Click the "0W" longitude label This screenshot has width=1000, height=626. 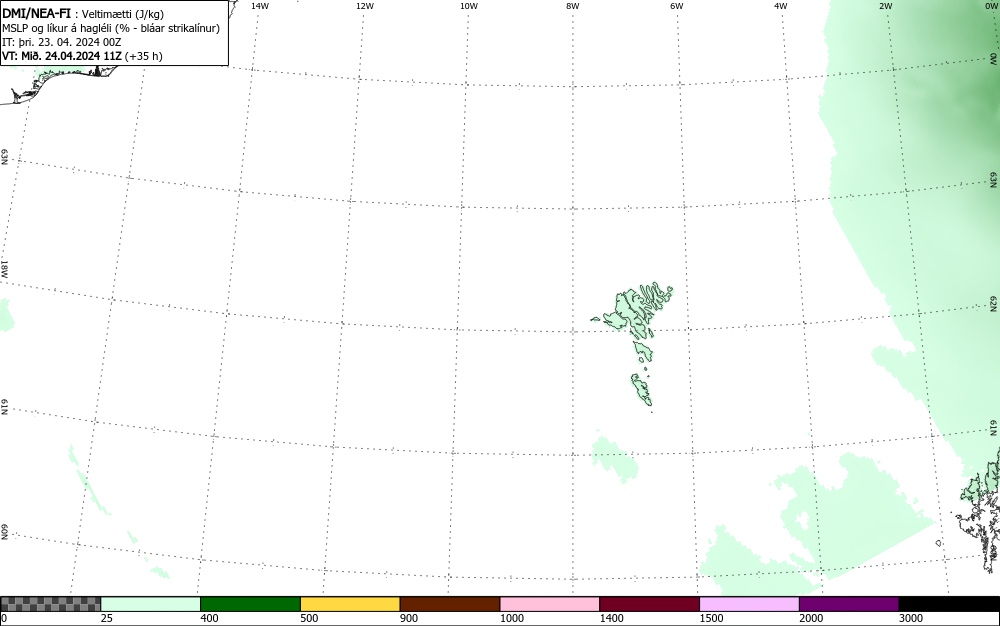click(990, 6)
